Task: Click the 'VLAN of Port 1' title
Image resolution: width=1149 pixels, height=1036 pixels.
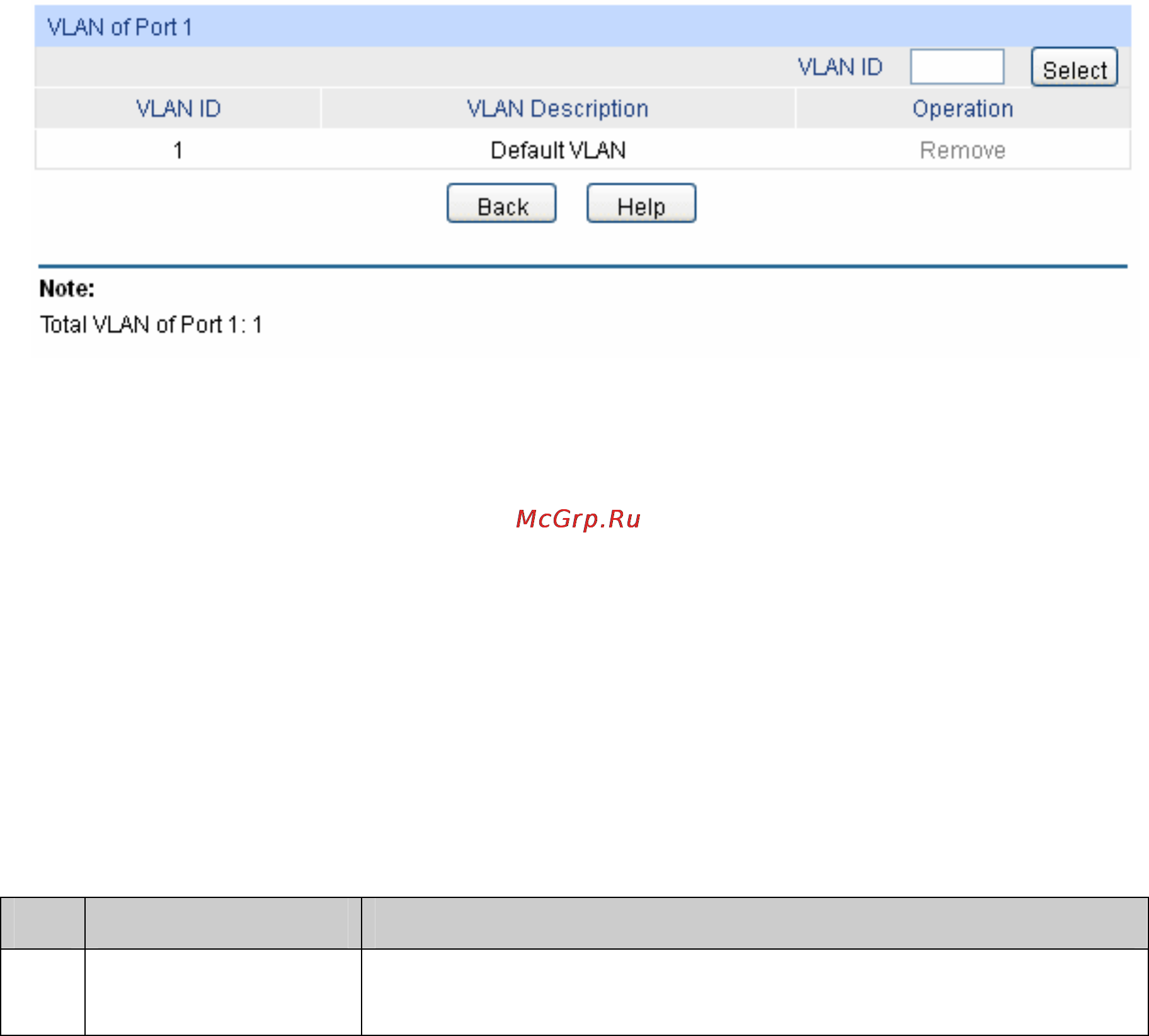Action: tap(120, 27)
